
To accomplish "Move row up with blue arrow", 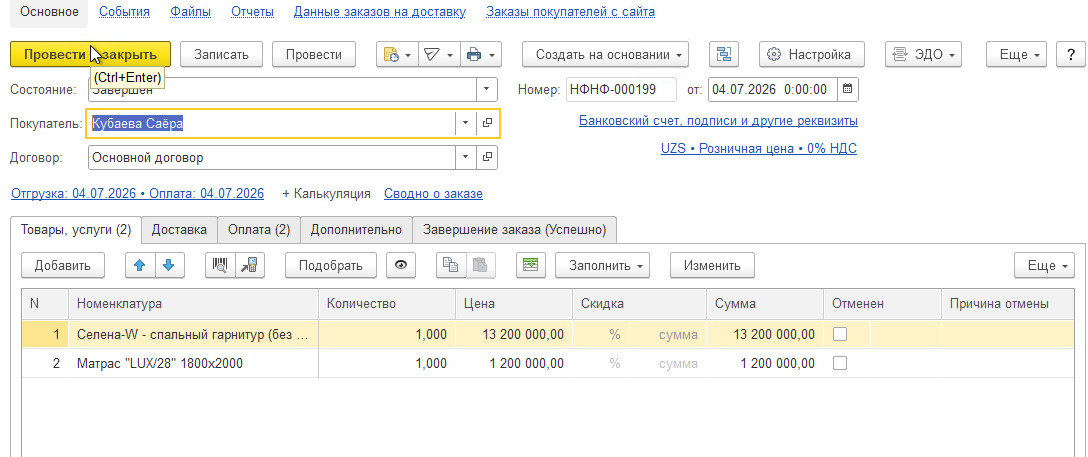I will [x=140, y=265].
